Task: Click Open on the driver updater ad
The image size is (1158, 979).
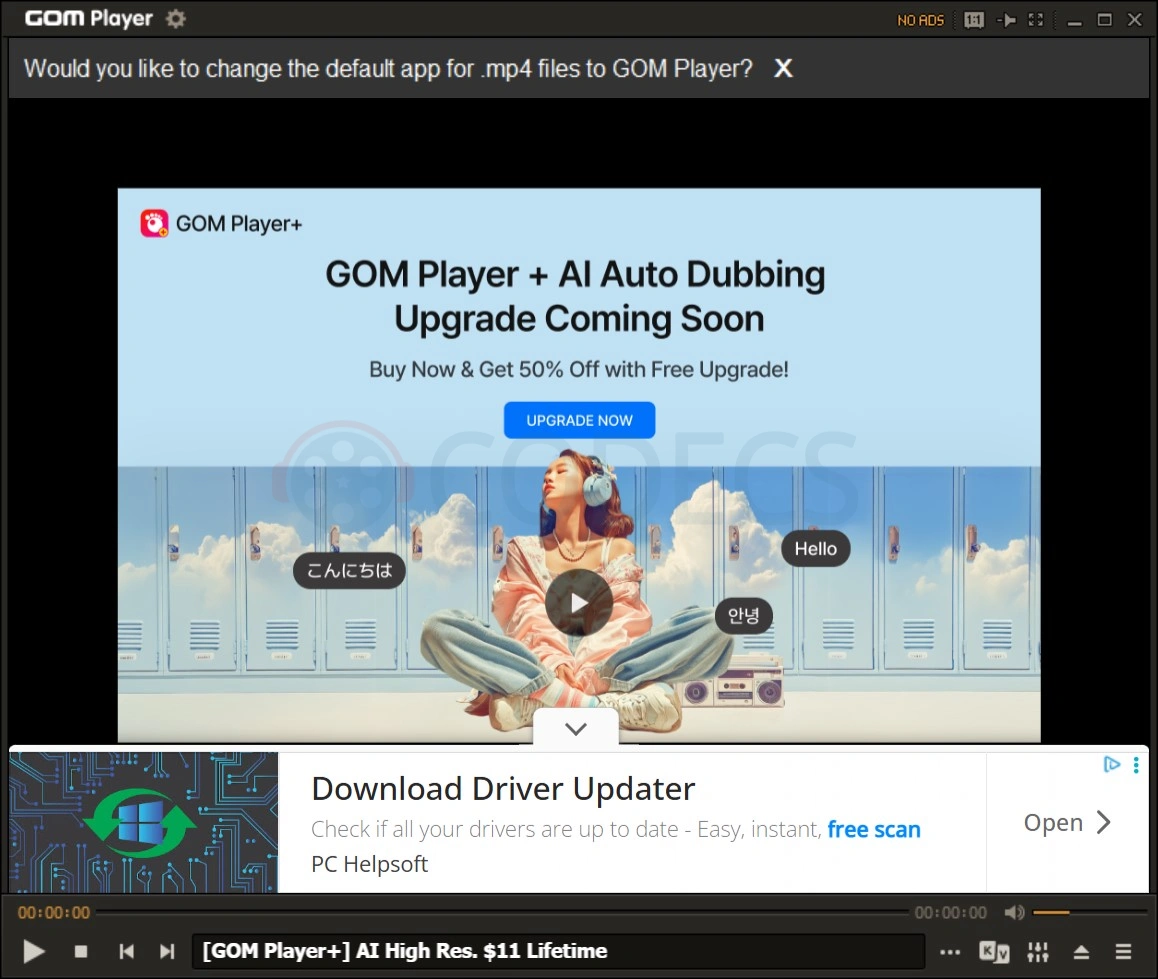Action: click(1067, 822)
